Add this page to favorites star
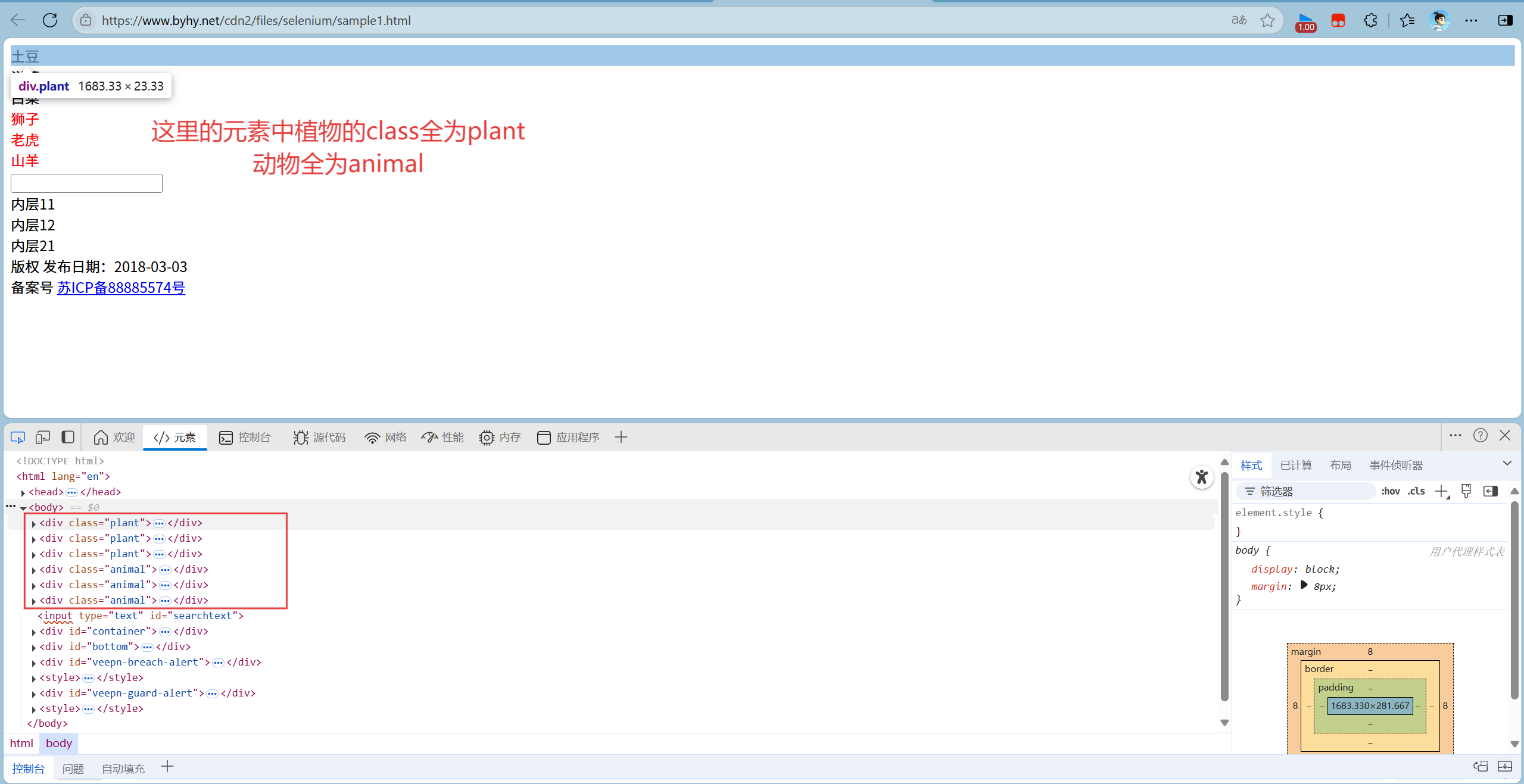The height and width of the screenshot is (784, 1524). coord(1267,20)
